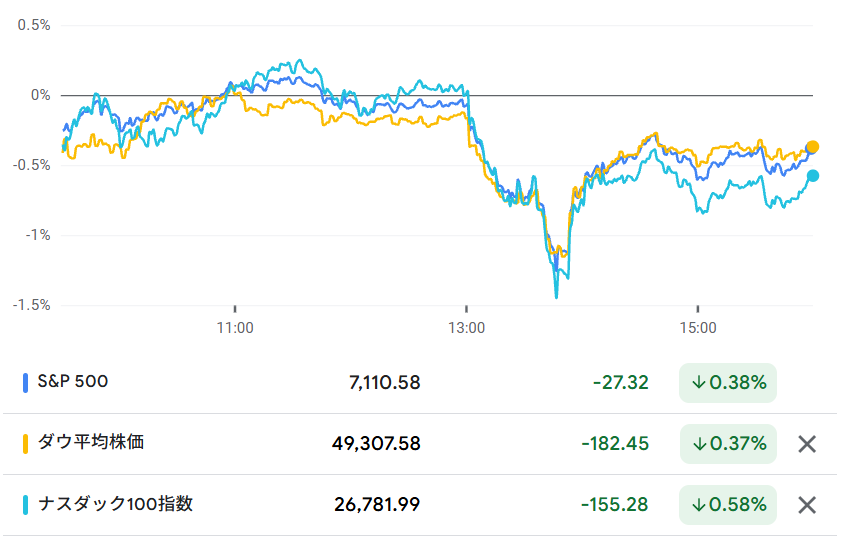Click the ↓0.38% change badge
Viewport: 843px width, 536px height.
(x=728, y=383)
